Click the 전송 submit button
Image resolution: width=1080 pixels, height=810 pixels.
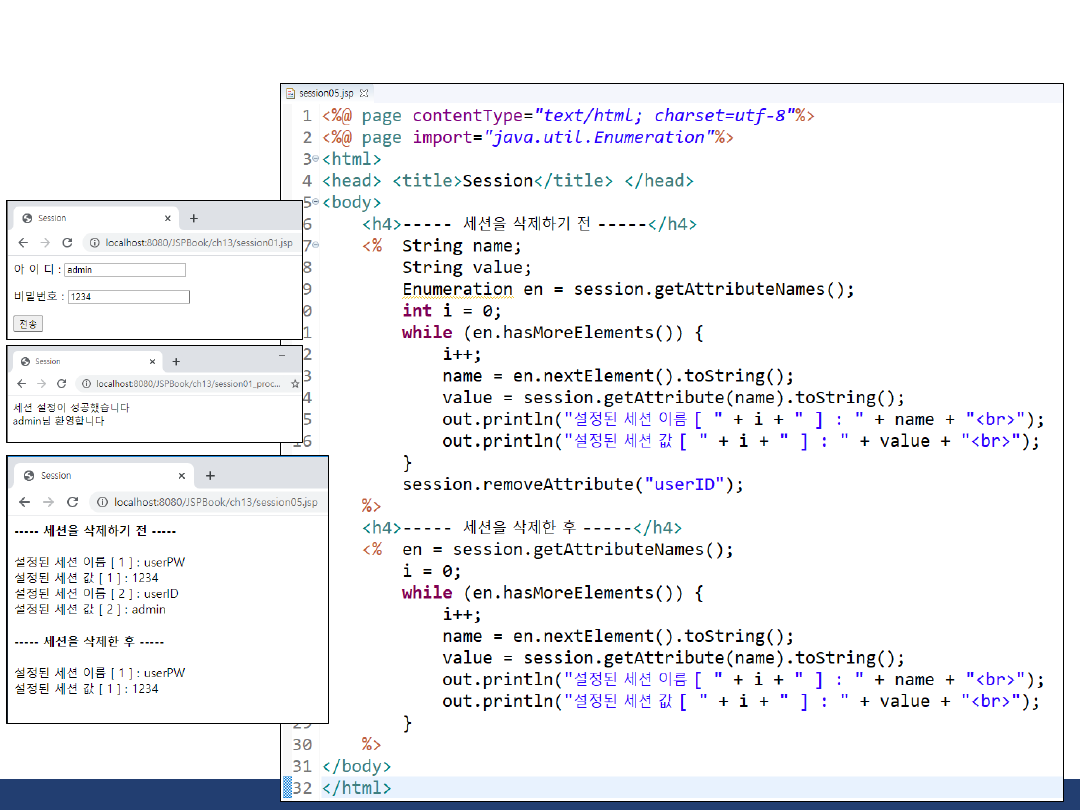click(28, 324)
